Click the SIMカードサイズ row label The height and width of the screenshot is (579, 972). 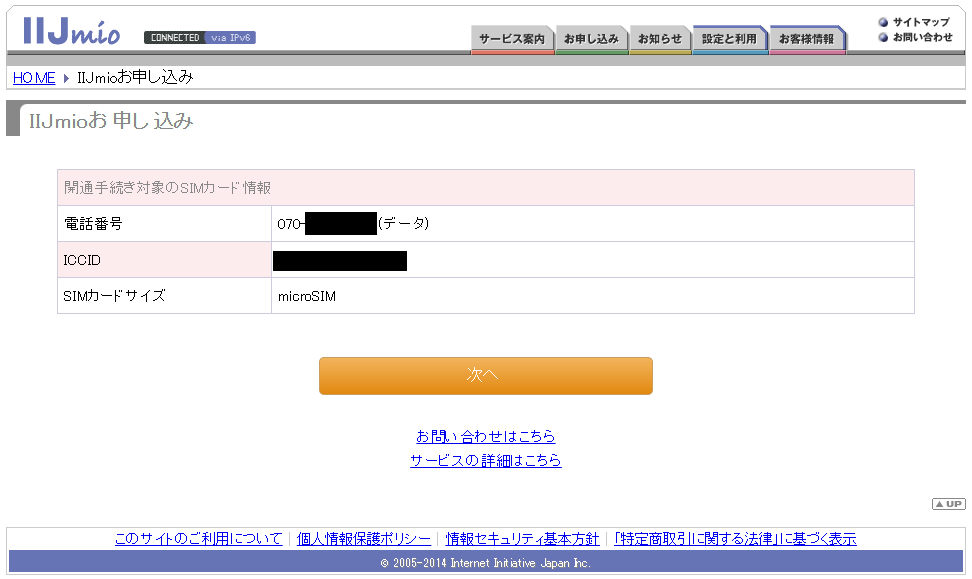[164, 296]
